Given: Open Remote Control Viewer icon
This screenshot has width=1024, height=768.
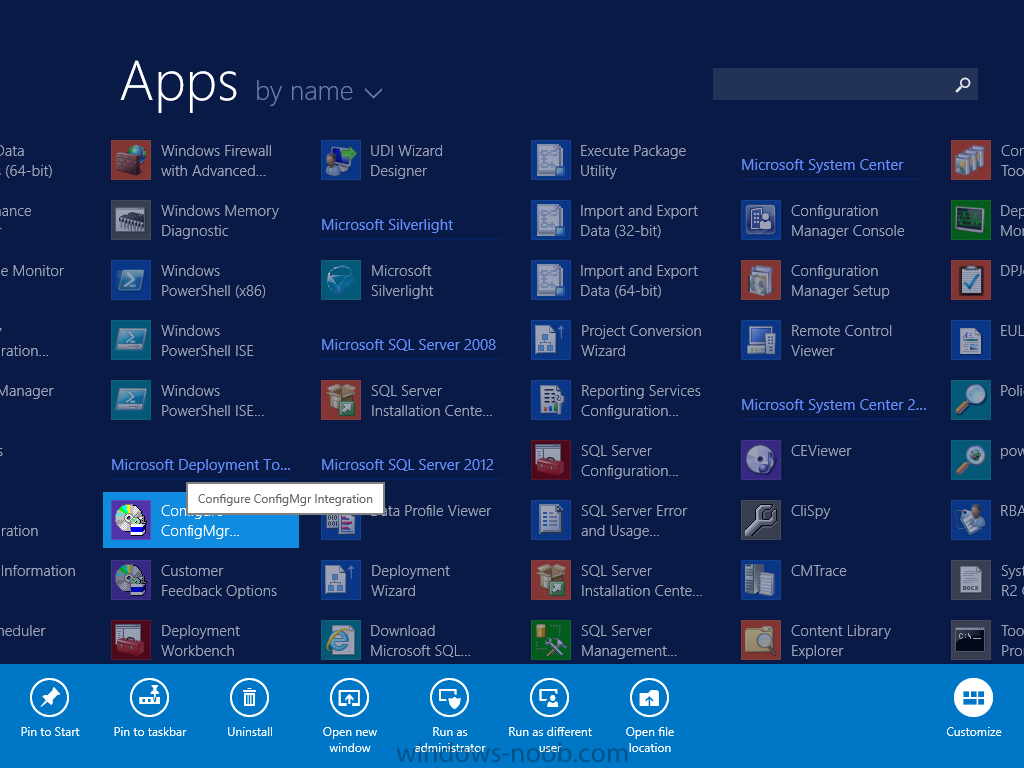Looking at the screenshot, I should click(761, 340).
